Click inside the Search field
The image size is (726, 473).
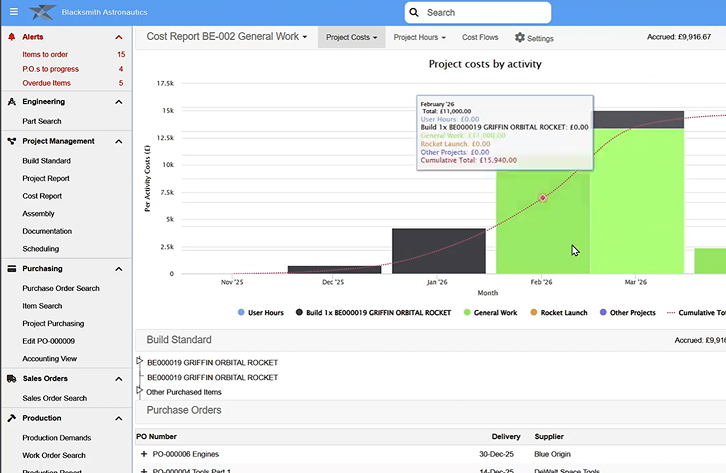click(x=478, y=12)
